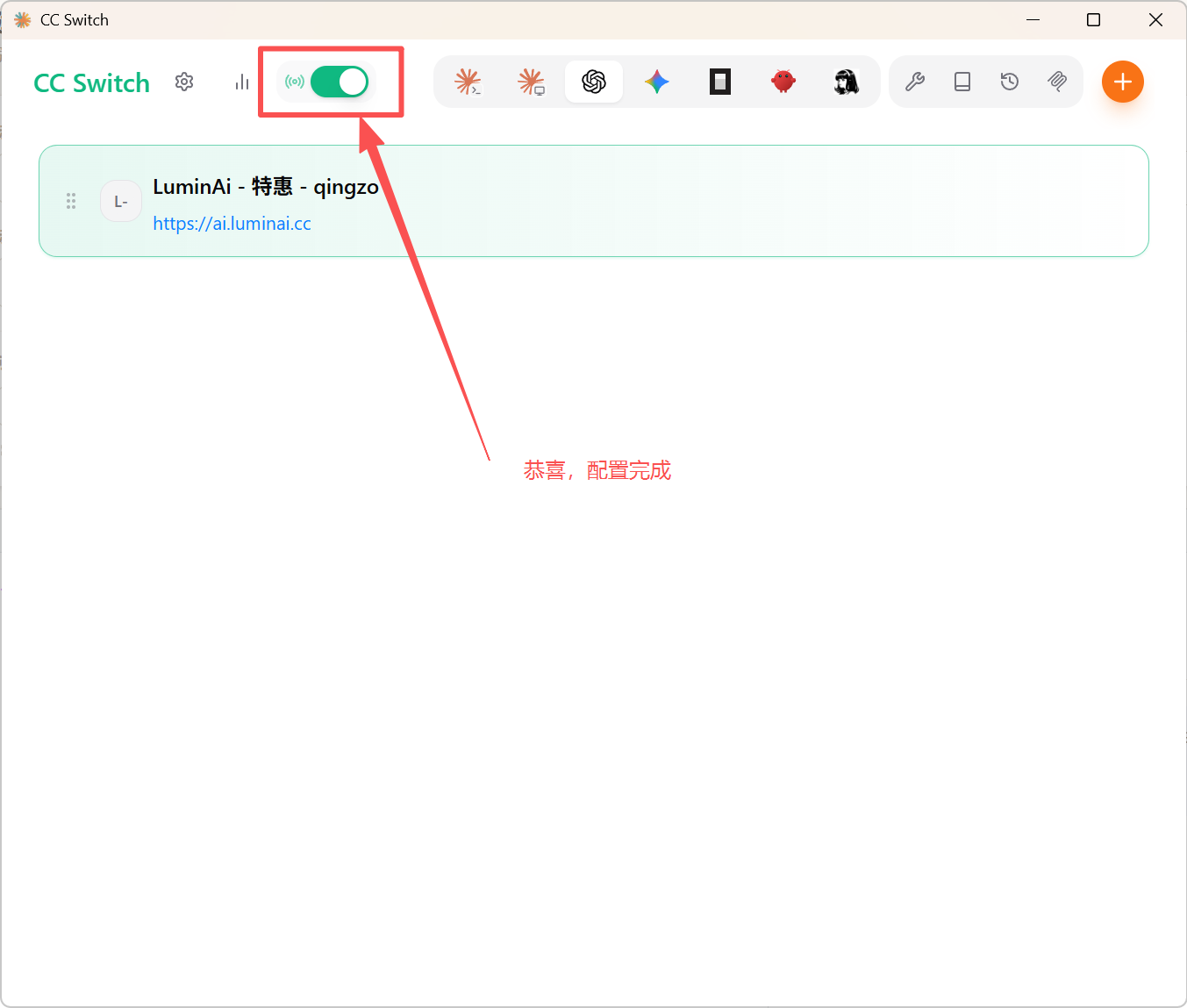Select the Gemini star tab

(657, 82)
